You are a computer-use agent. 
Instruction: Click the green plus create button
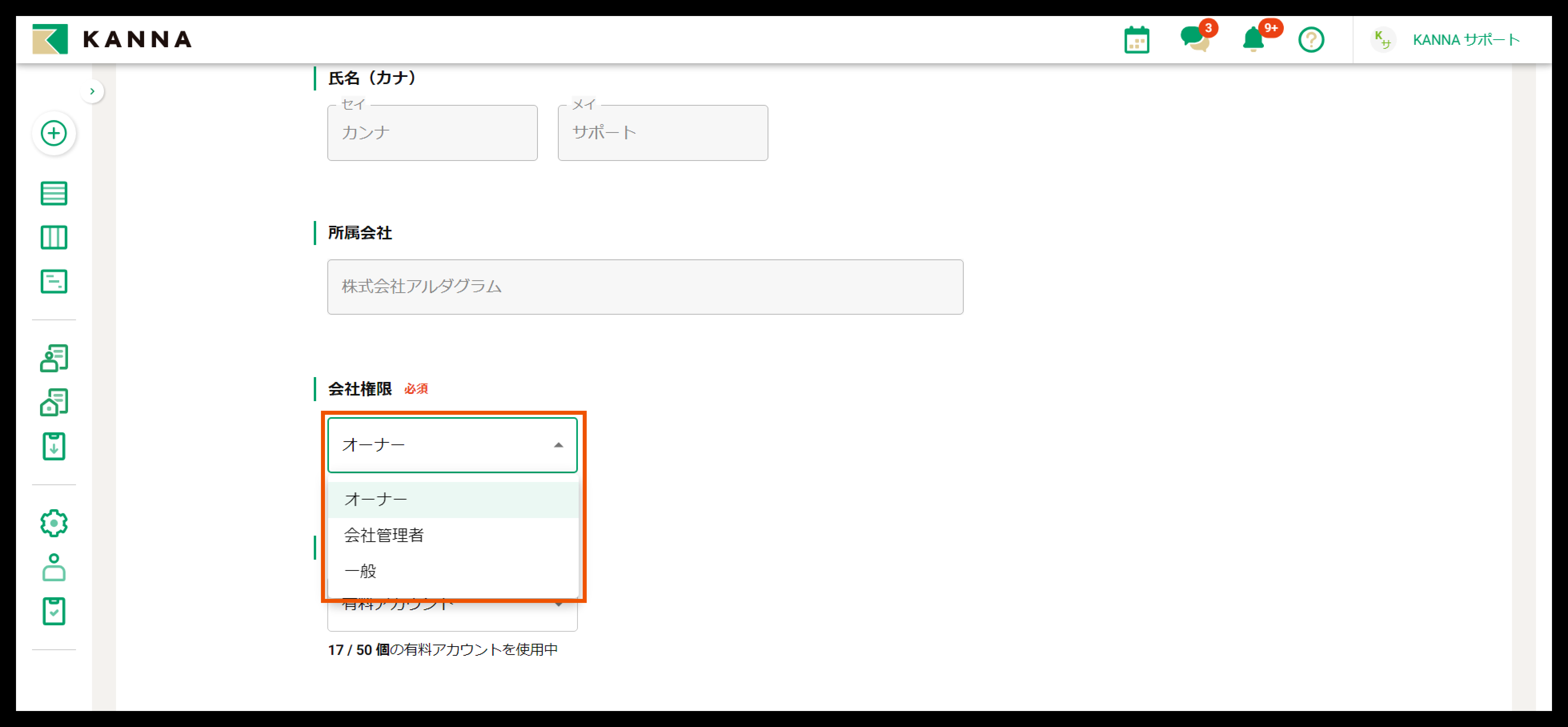click(54, 133)
